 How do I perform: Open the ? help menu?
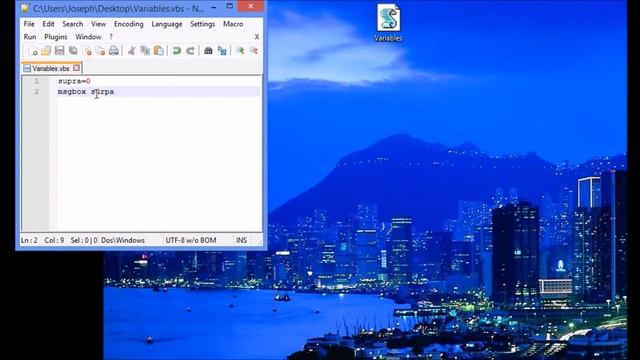pyautogui.click(x=111, y=37)
